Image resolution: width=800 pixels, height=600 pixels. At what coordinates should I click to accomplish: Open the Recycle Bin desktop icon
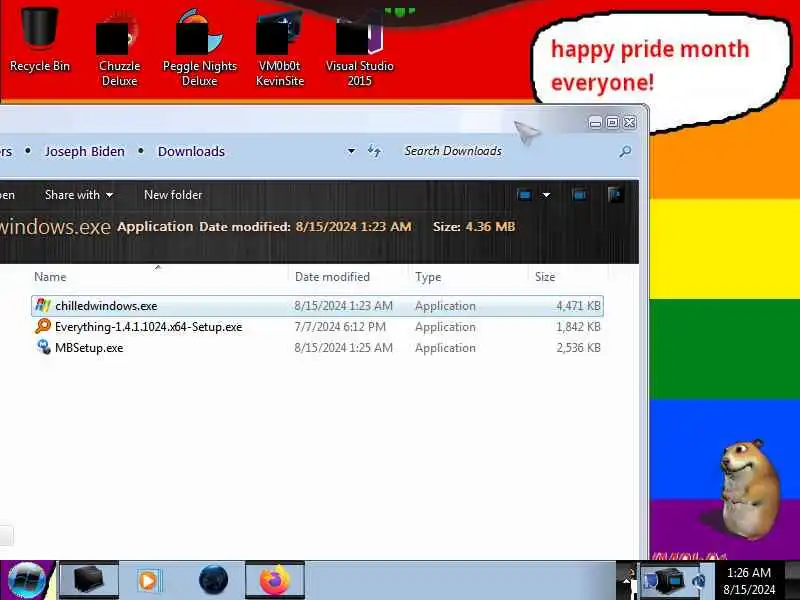pyautogui.click(x=39, y=38)
